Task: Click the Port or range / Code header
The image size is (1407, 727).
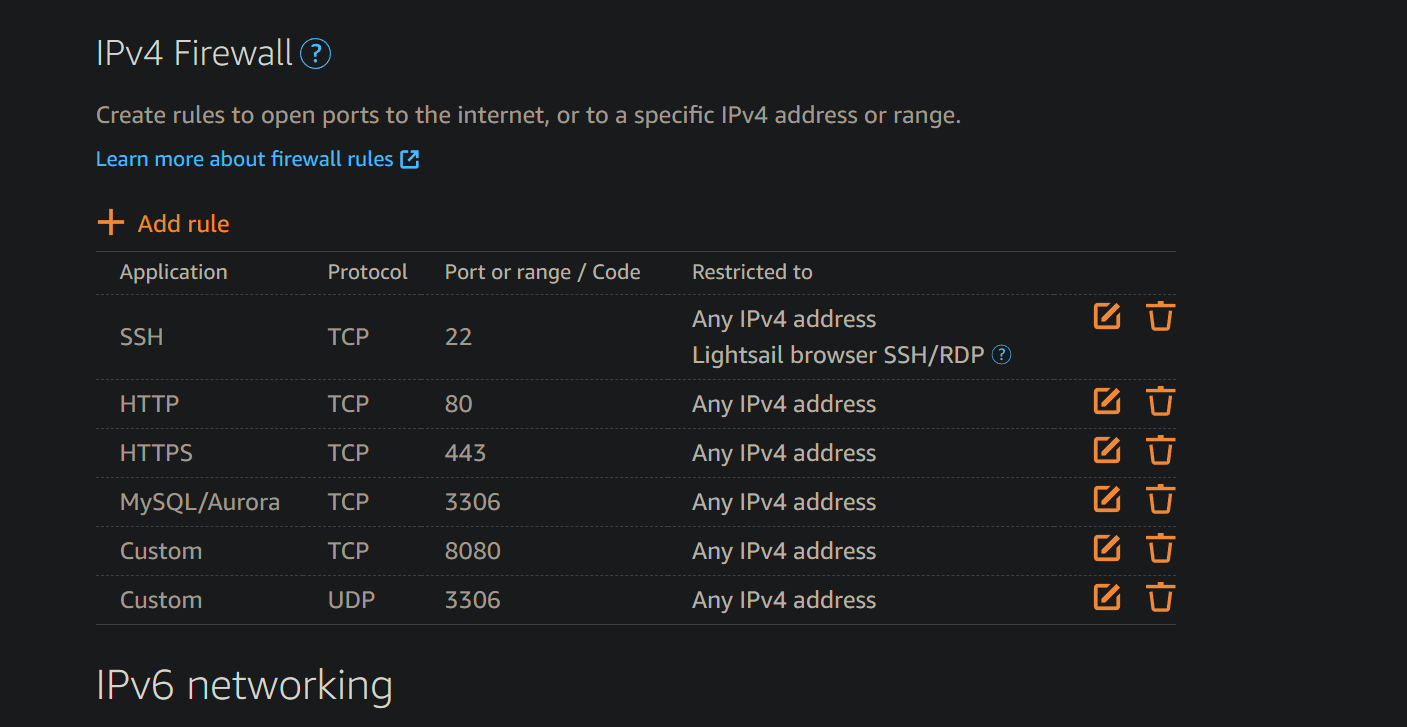Action: coord(542,271)
